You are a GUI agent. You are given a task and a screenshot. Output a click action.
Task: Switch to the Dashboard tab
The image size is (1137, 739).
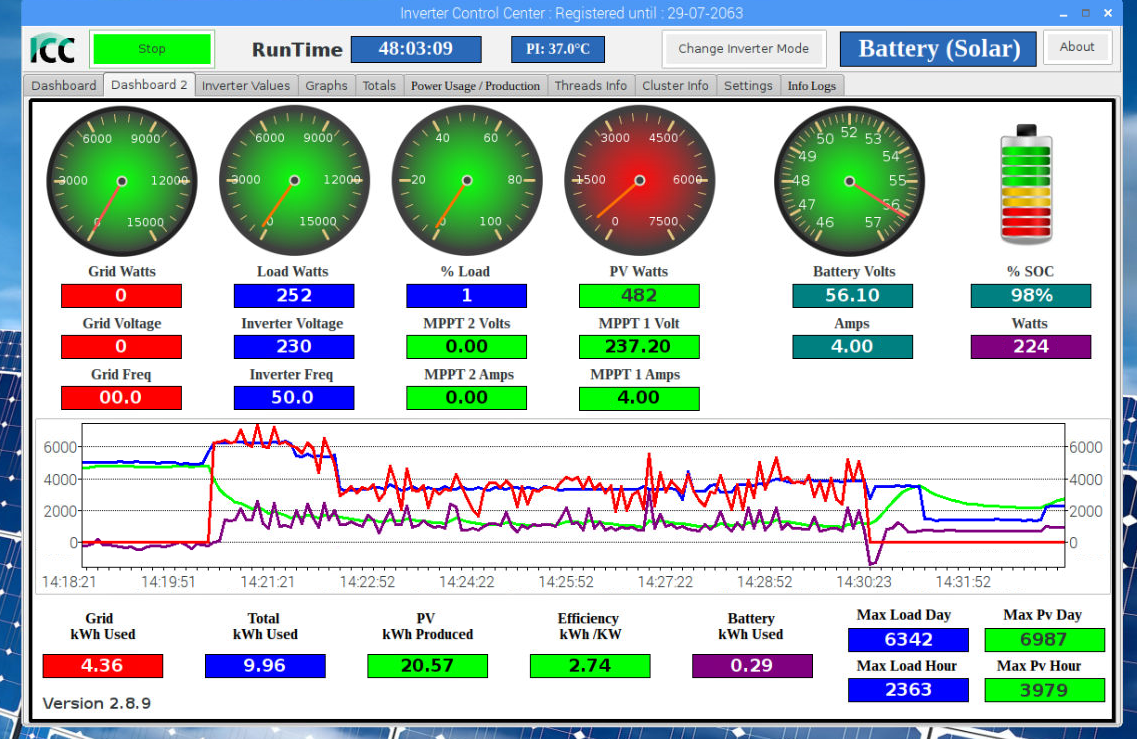click(64, 86)
